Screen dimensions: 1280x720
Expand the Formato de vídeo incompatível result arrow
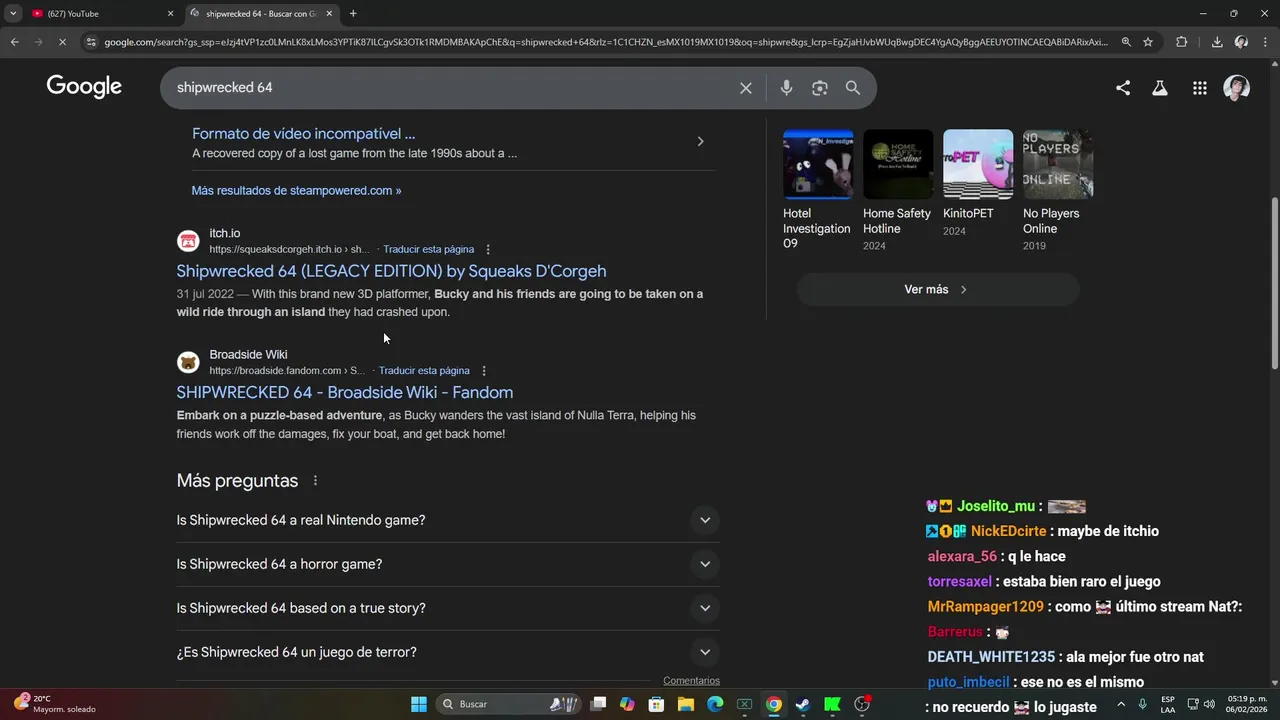(700, 142)
